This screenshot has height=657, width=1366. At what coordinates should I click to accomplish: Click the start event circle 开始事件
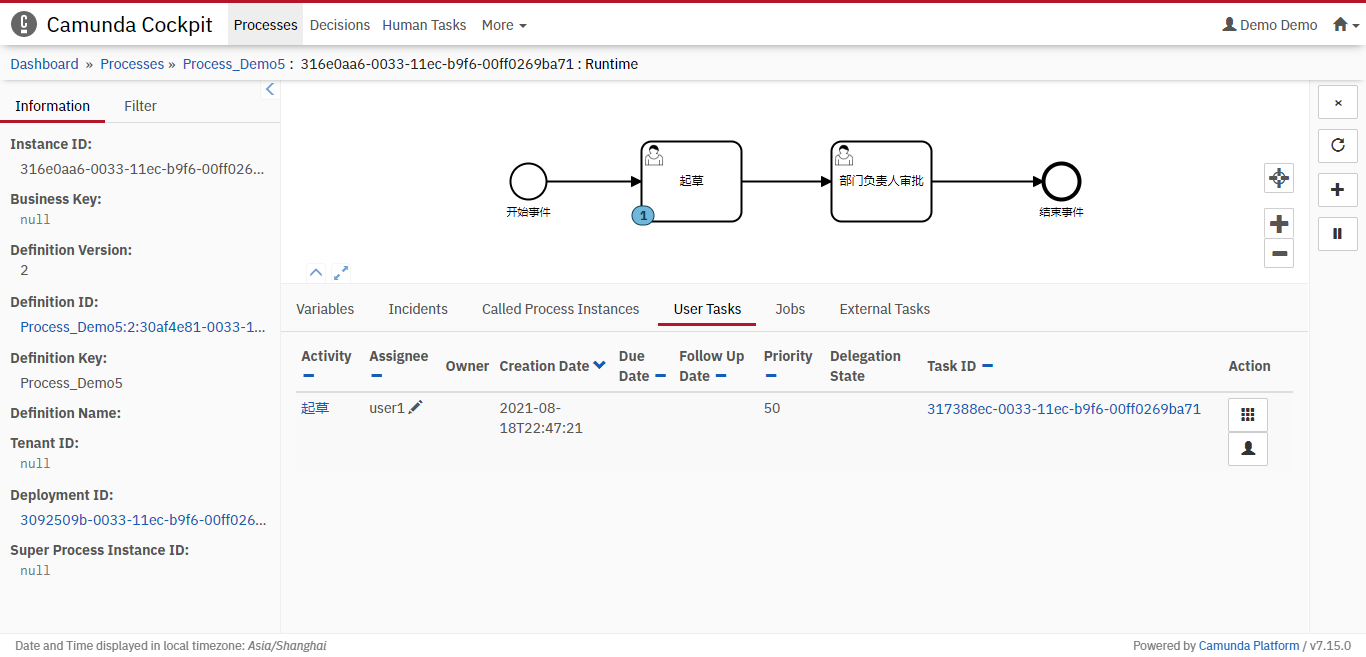[x=528, y=182]
